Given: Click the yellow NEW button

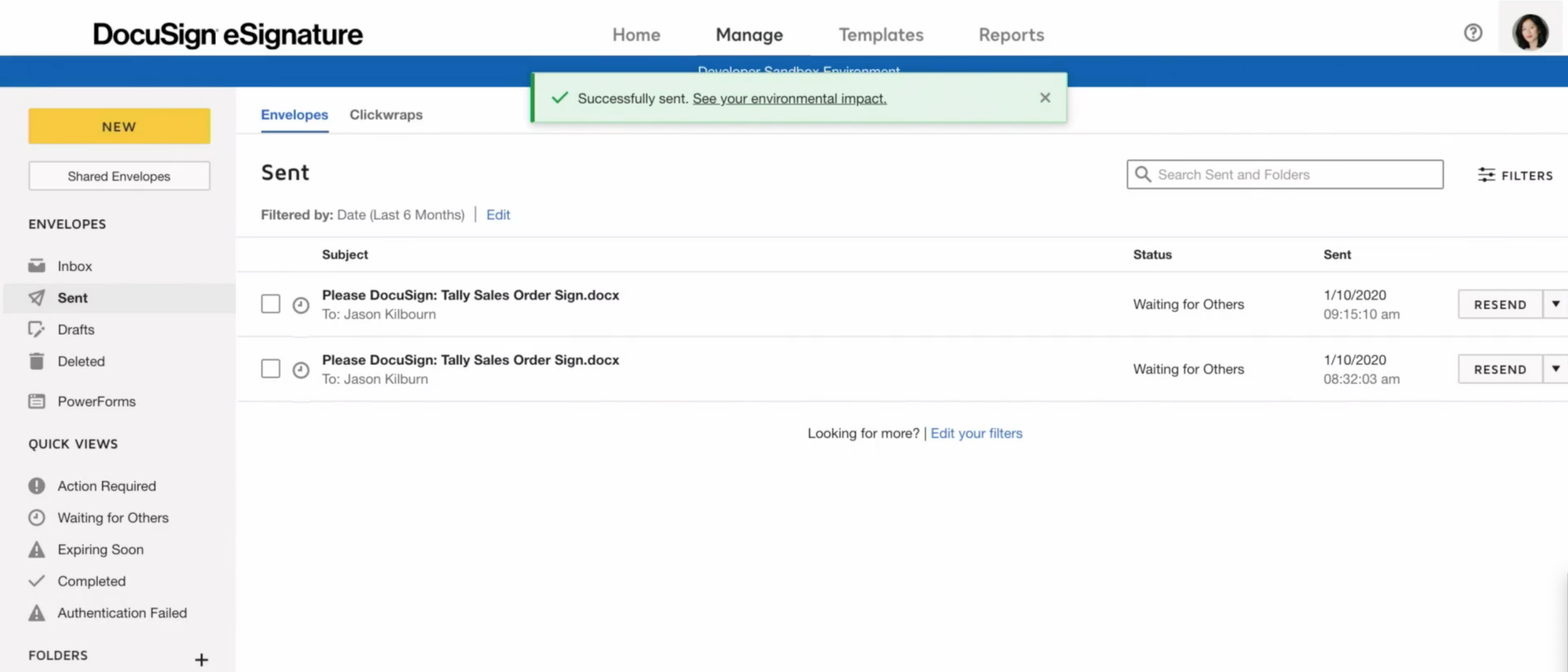Looking at the screenshot, I should click(x=119, y=126).
